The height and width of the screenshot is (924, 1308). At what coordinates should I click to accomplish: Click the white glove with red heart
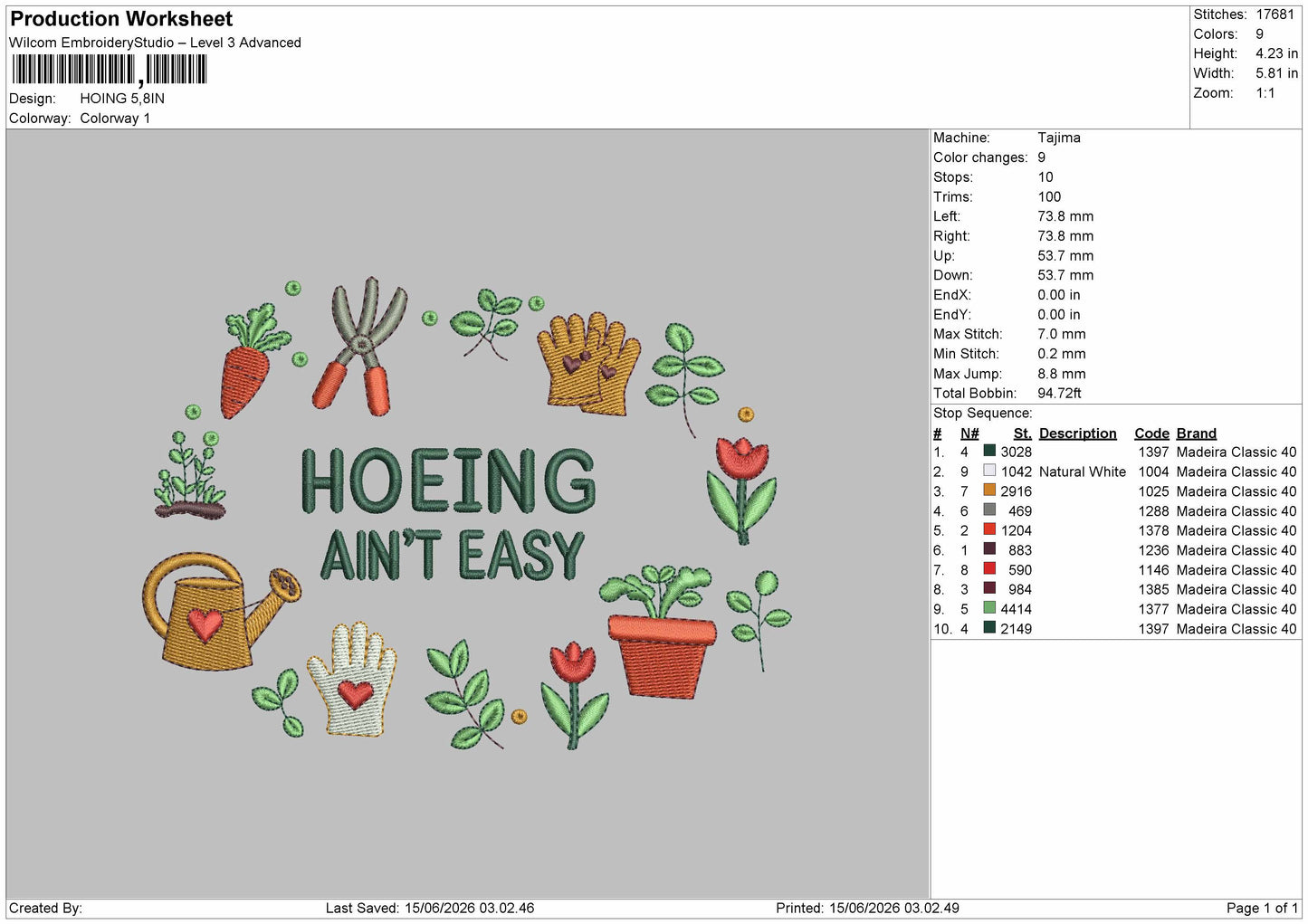coord(352,679)
